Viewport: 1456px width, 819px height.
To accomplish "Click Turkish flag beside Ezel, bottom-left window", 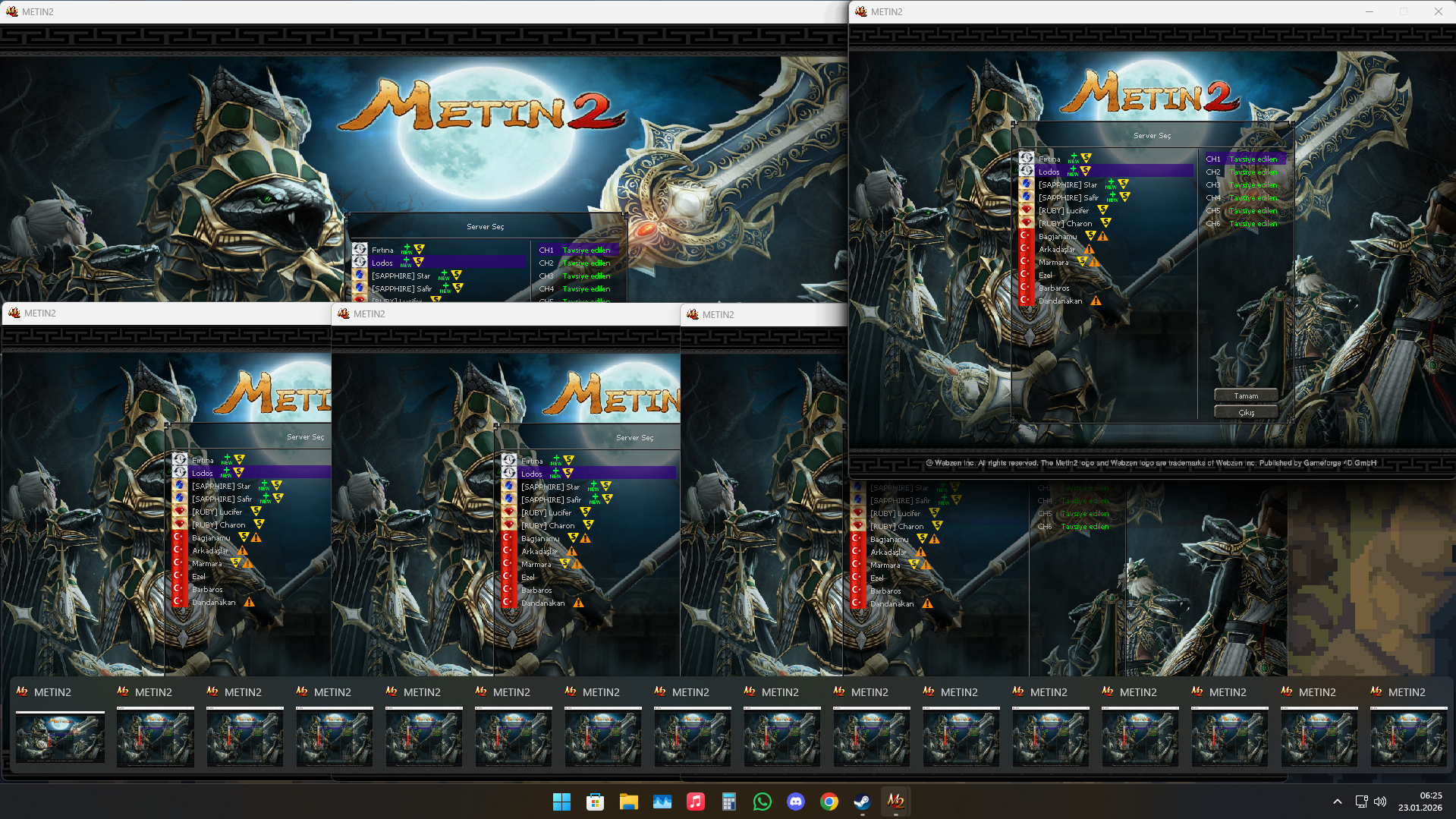I will pyautogui.click(x=178, y=576).
